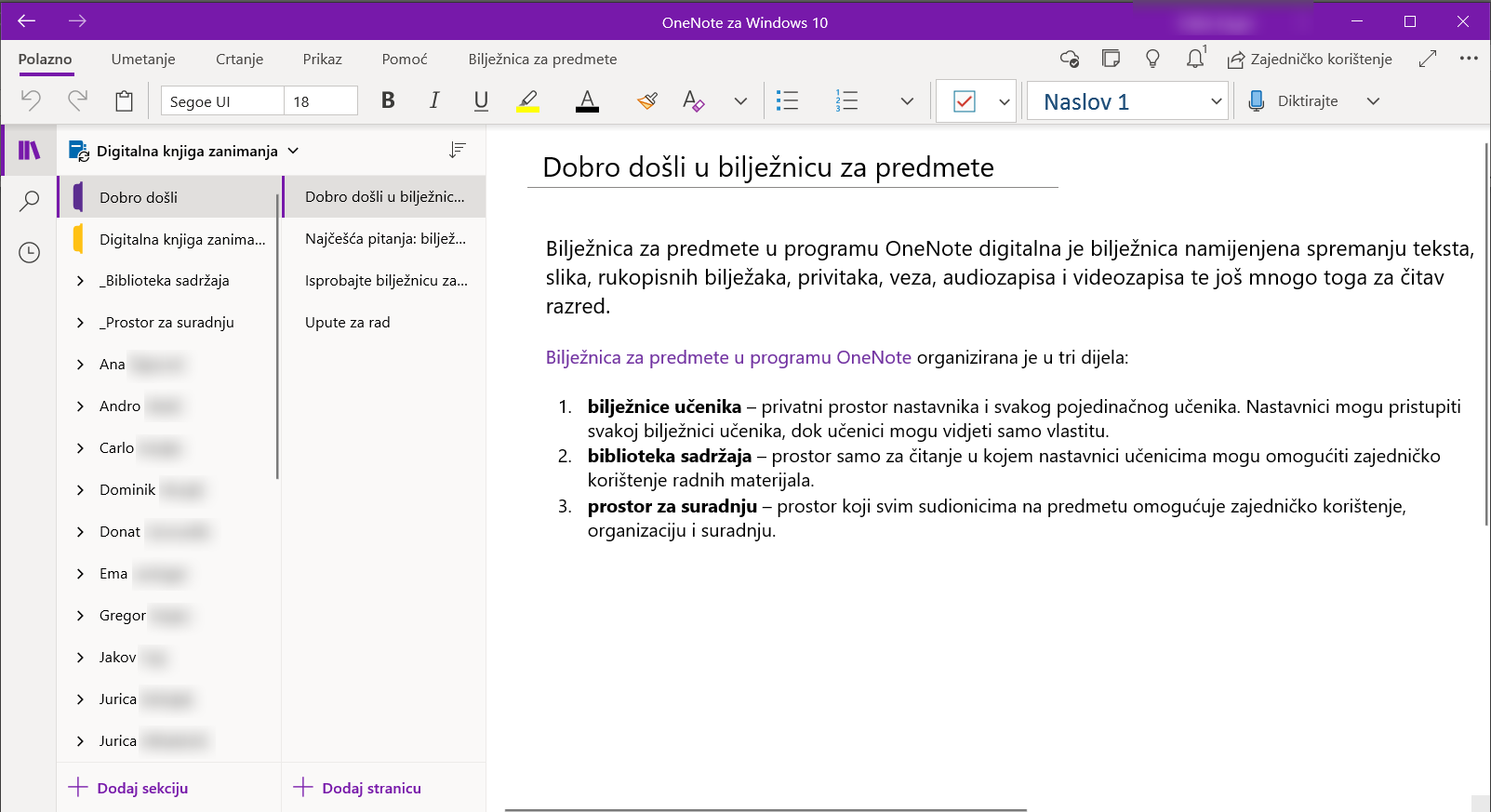Open more font formatting options chevron

(740, 101)
